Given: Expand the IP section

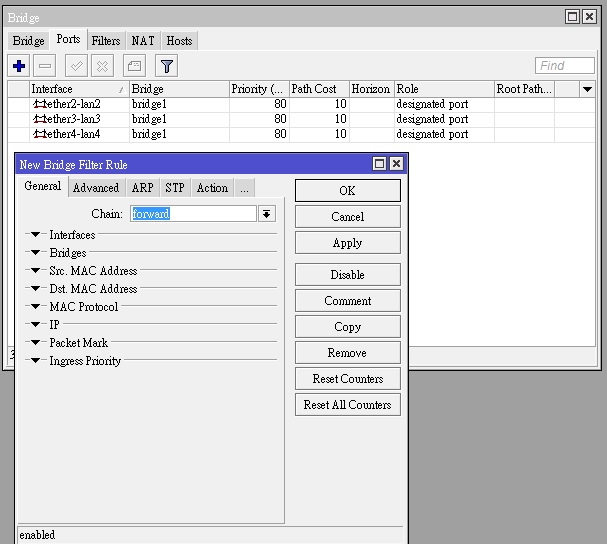Looking at the screenshot, I should 36,324.
